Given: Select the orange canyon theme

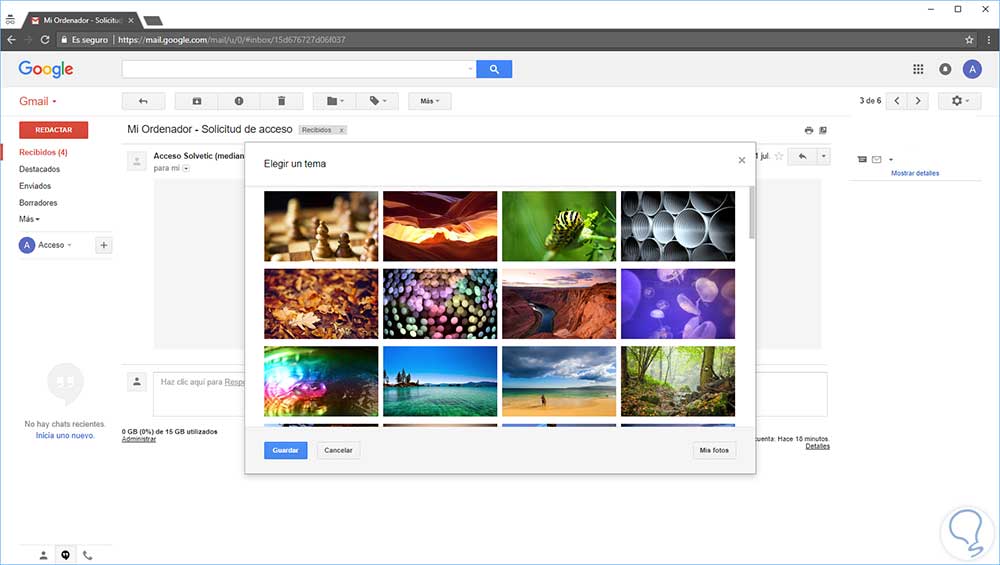Looking at the screenshot, I should (440, 226).
